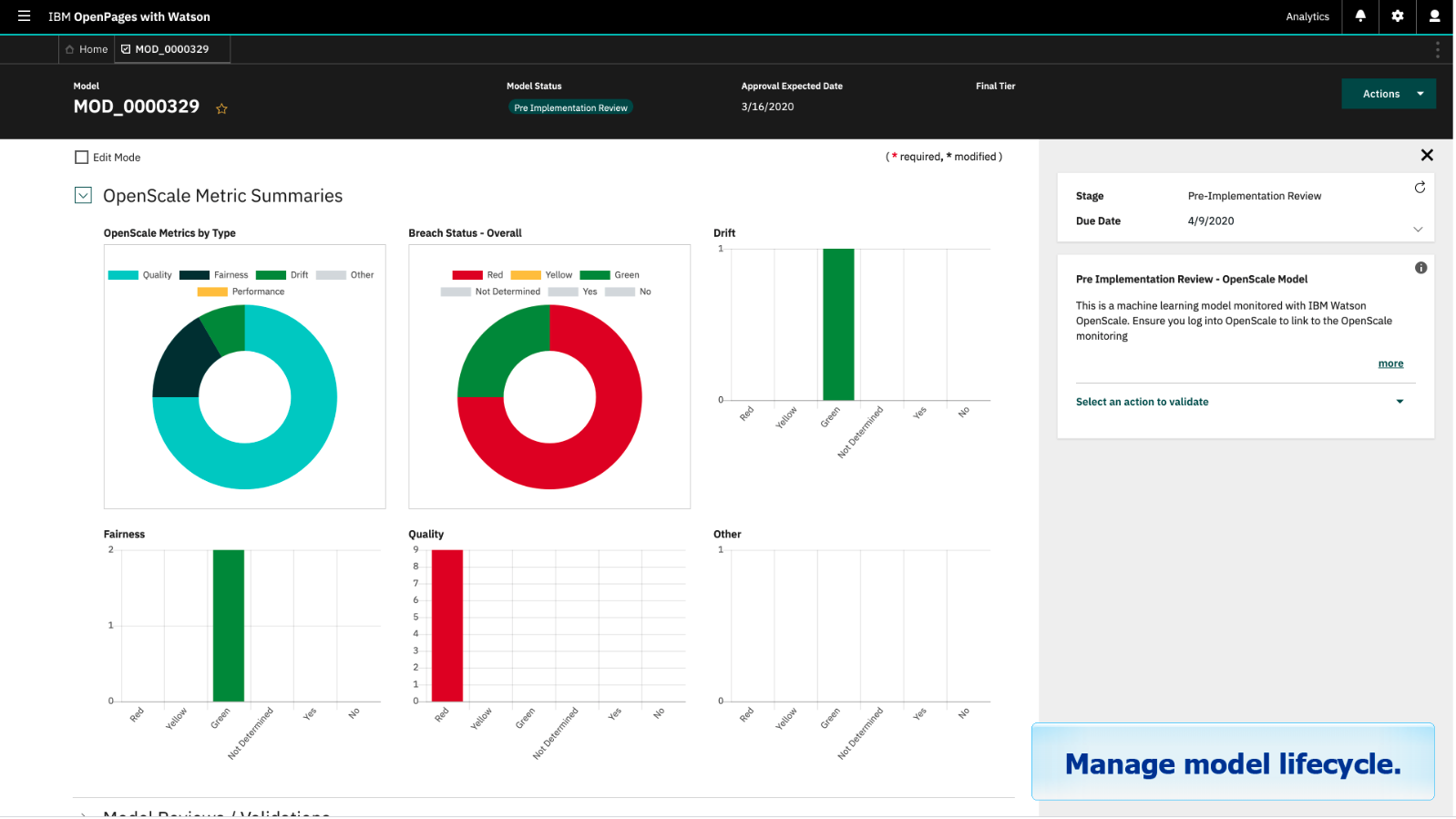Click the vertical overflow dots icon
Viewport: 1456px width, 819px height.
[1438, 49]
